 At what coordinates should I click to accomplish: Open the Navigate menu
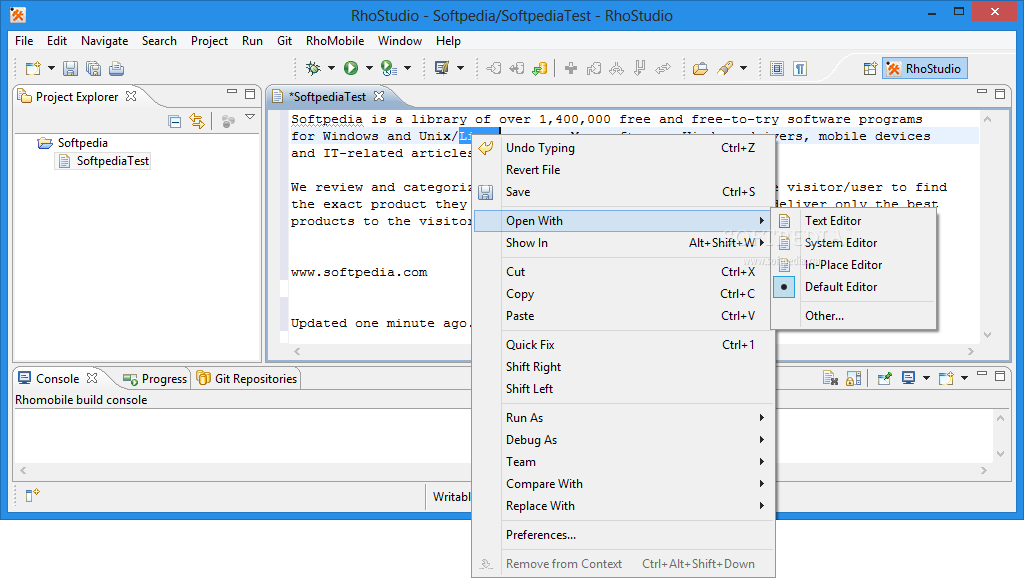[x=104, y=40]
